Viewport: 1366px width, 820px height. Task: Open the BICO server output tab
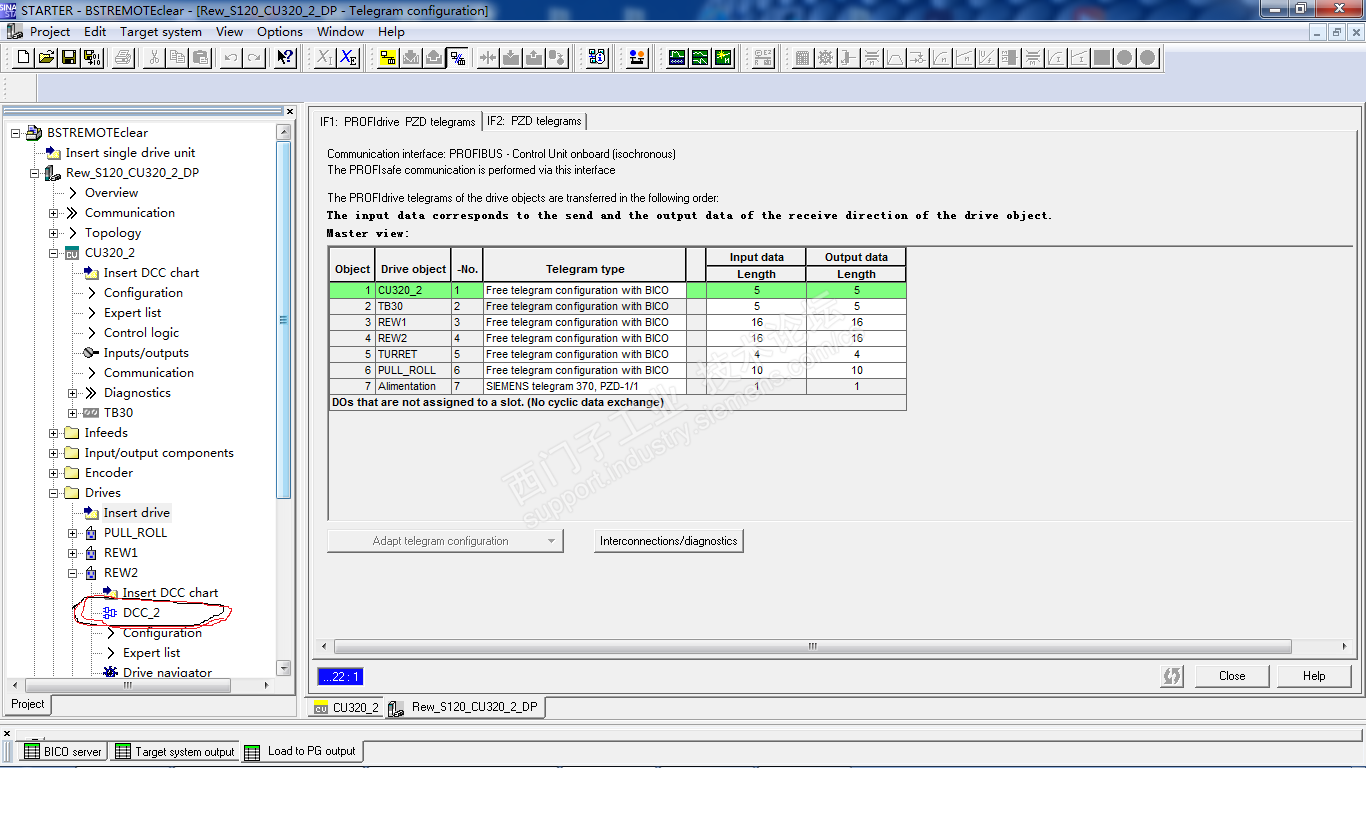pos(63,751)
